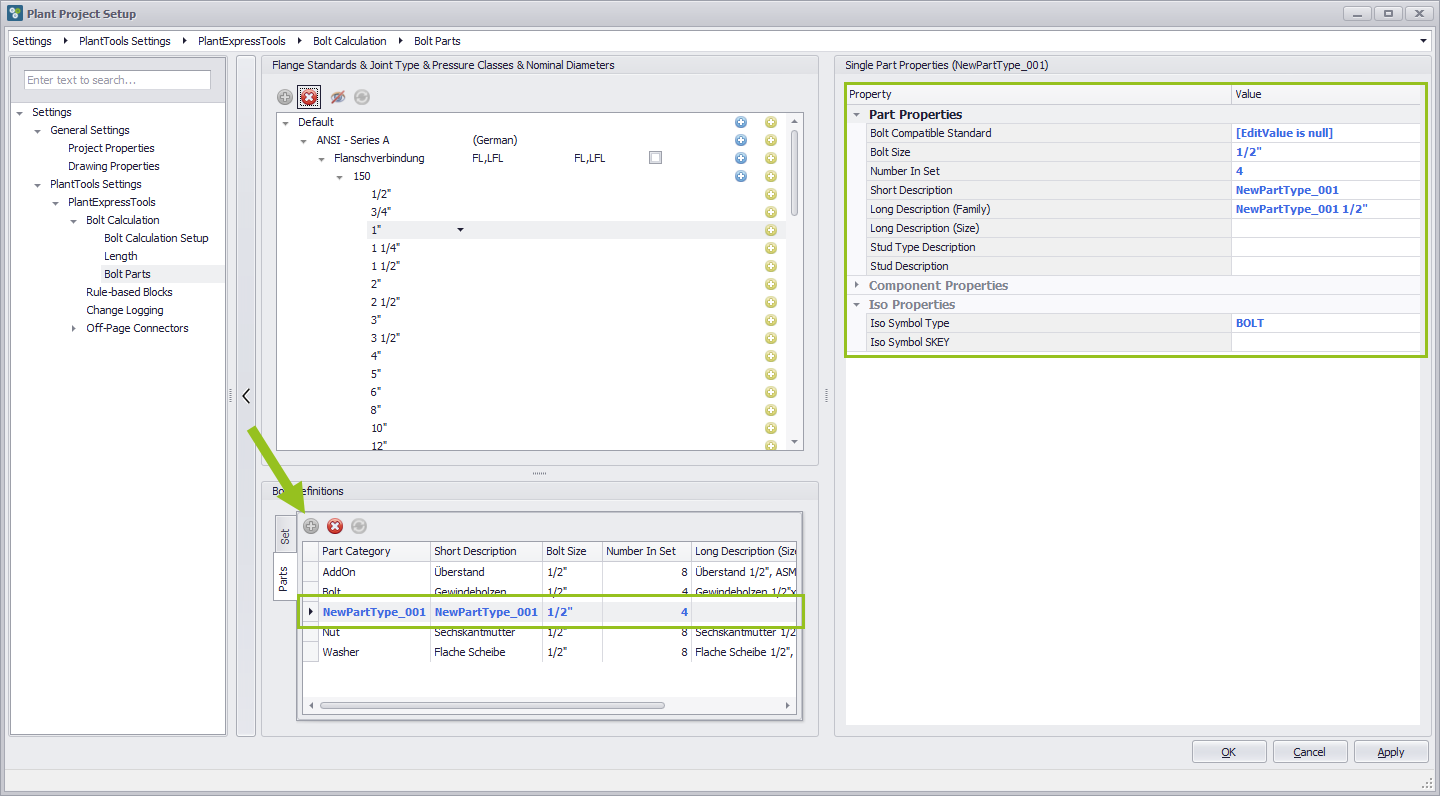1440x796 pixels.
Task: Click yellow plus icon in the 6" row
Action: [x=771, y=392]
